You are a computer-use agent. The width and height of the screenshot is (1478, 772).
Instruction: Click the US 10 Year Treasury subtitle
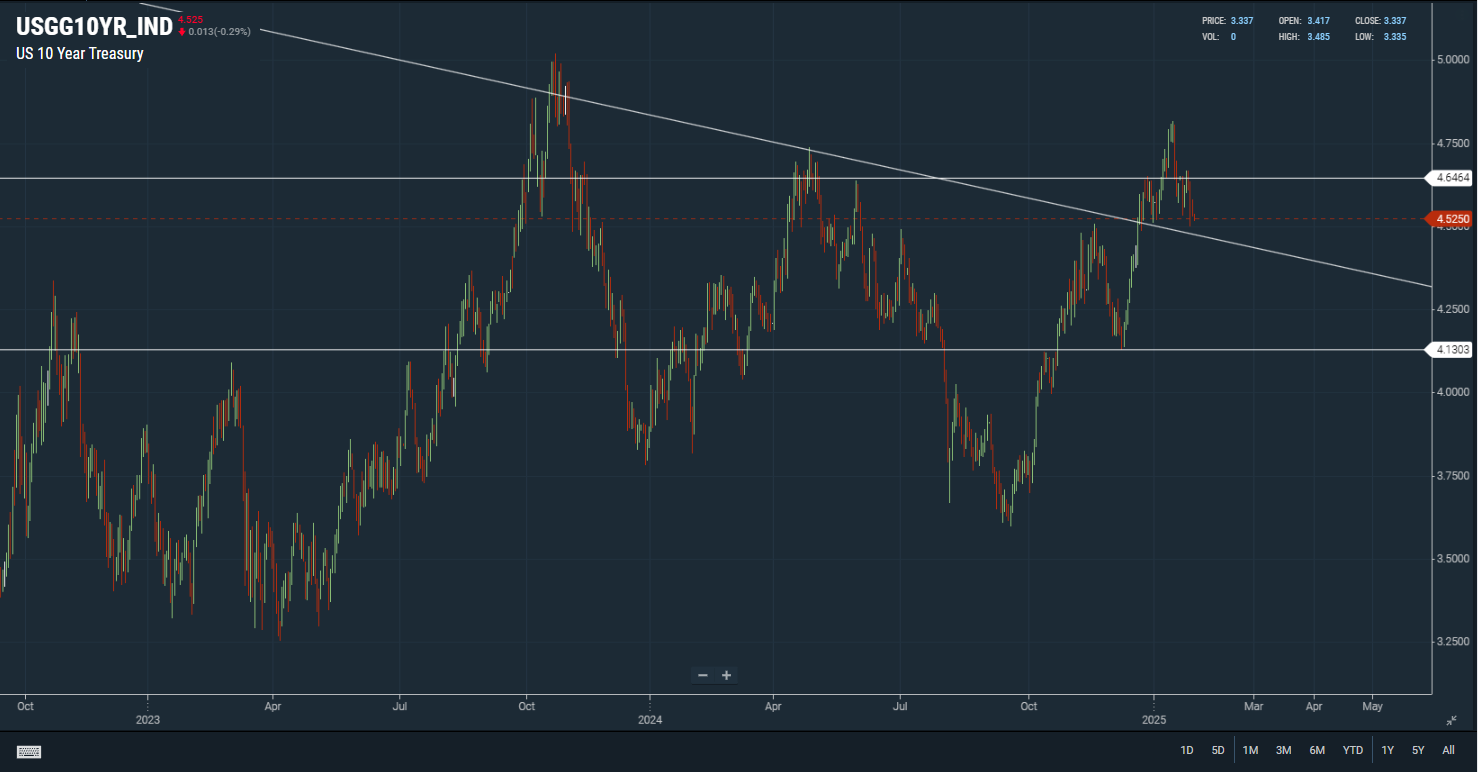coord(80,54)
